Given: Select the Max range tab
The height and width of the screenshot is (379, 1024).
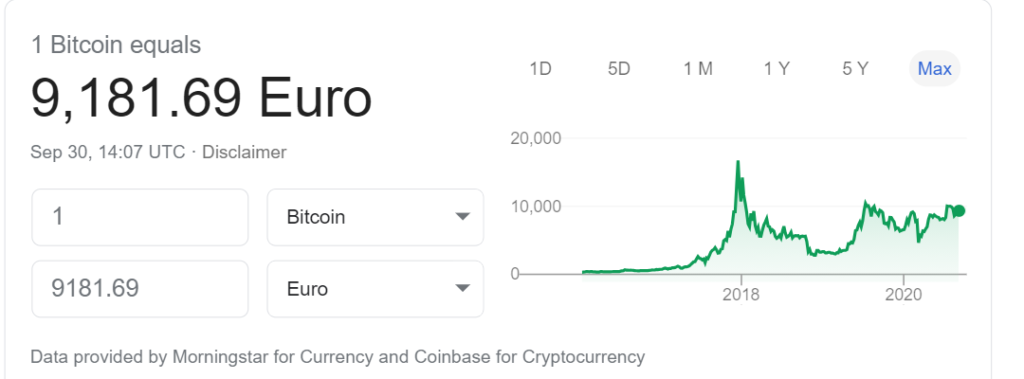Looking at the screenshot, I should [x=935, y=69].
